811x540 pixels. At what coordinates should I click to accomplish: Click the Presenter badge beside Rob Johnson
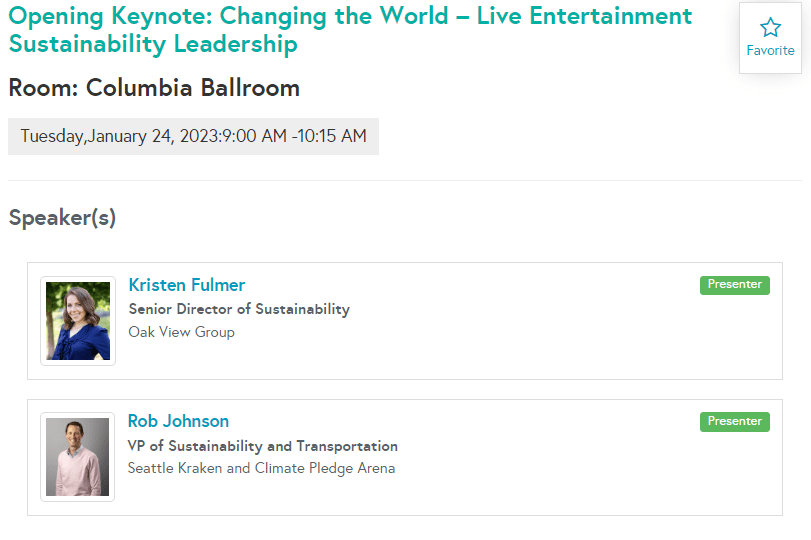pyautogui.click(x=734, y=422)
